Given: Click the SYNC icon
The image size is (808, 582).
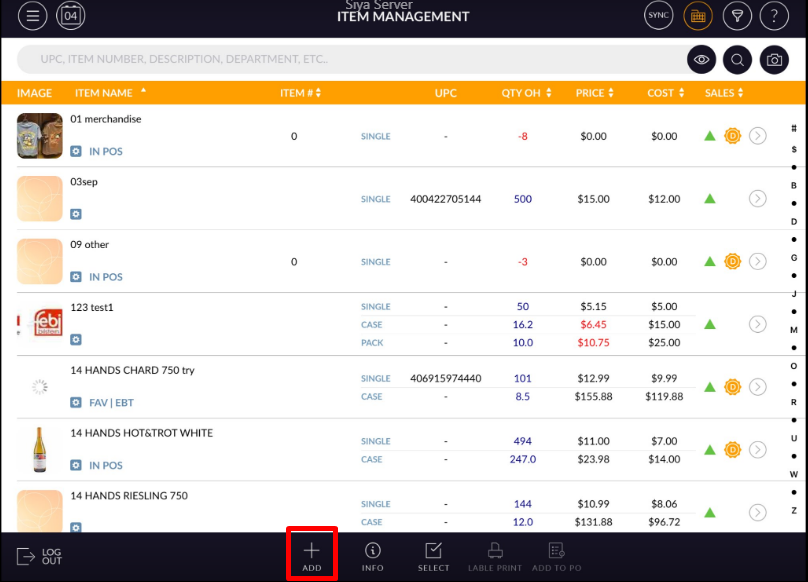Looking at the screenshot, I should pos(659,16).
